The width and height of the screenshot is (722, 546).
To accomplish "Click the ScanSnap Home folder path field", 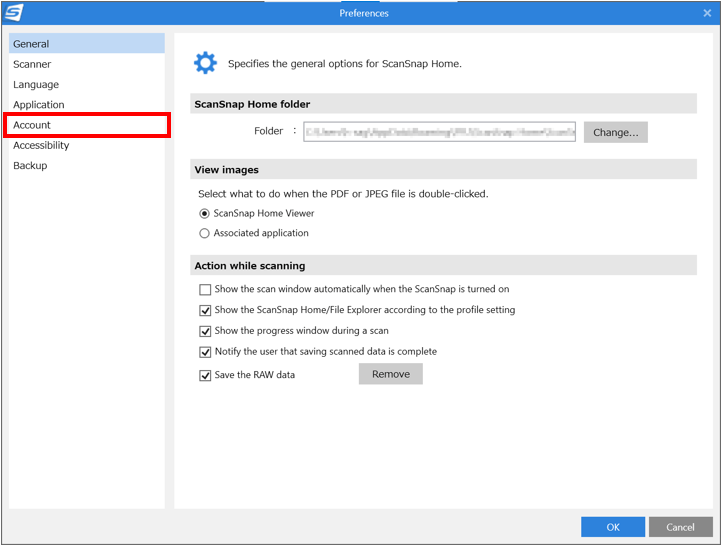I will [x=440, y=132].
